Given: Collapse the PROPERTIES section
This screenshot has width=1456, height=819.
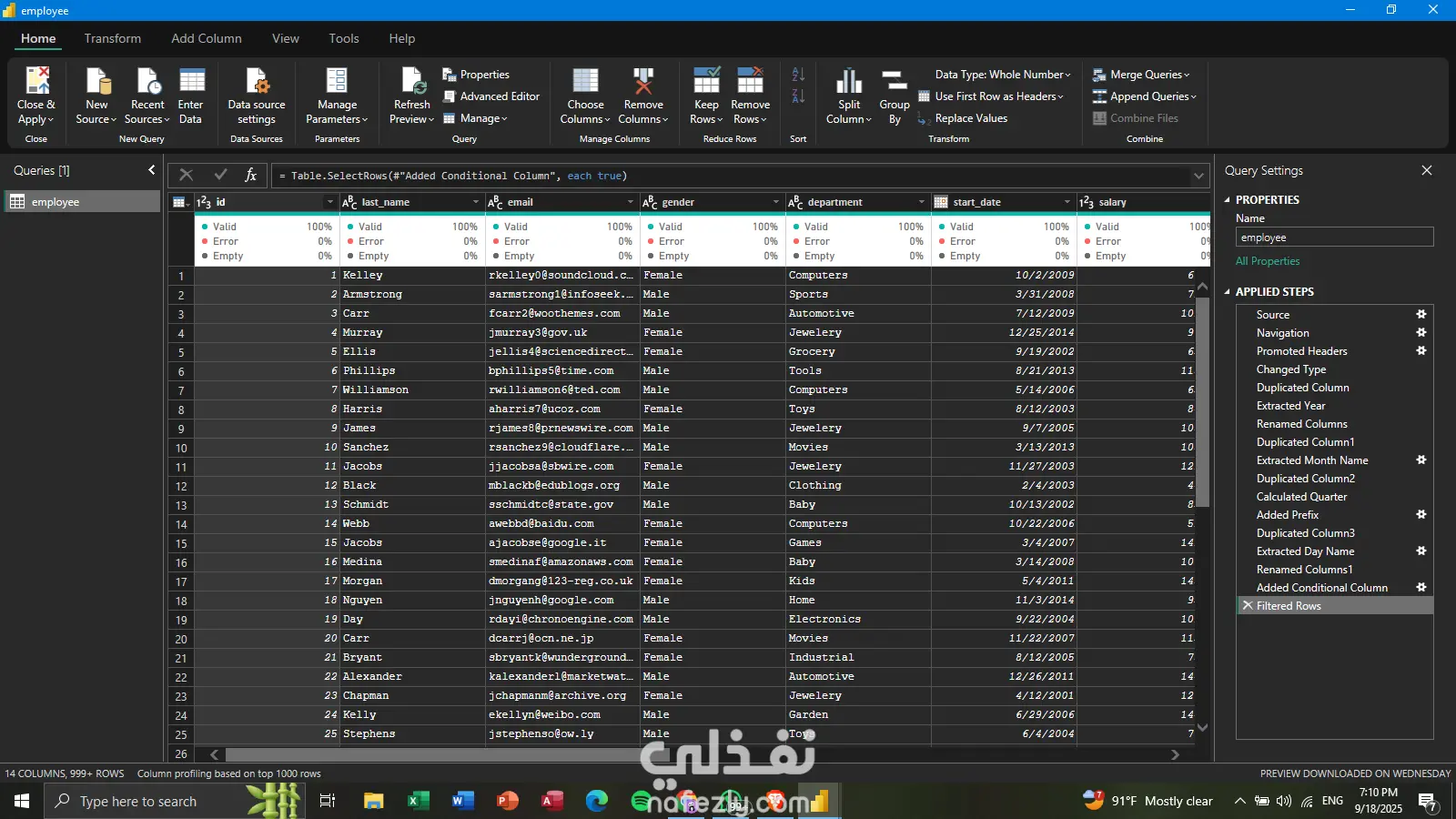Looking at the screenshot, I should pos(1227,200).
